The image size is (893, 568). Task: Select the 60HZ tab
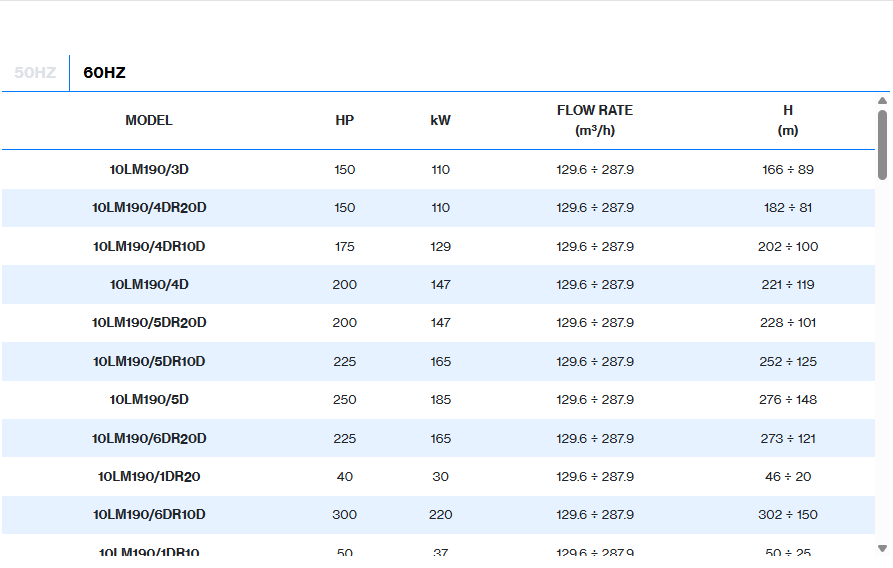coord(105,73)
